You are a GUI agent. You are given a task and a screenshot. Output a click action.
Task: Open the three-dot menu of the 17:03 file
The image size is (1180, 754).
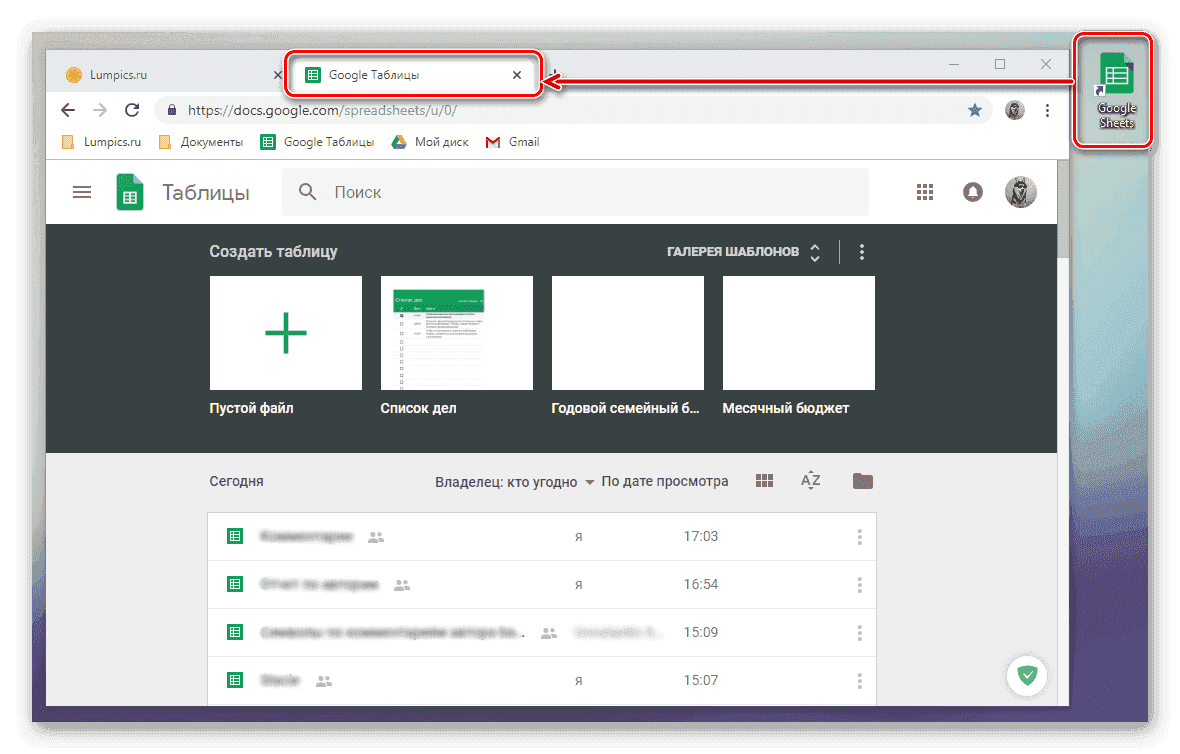(859, 536)
